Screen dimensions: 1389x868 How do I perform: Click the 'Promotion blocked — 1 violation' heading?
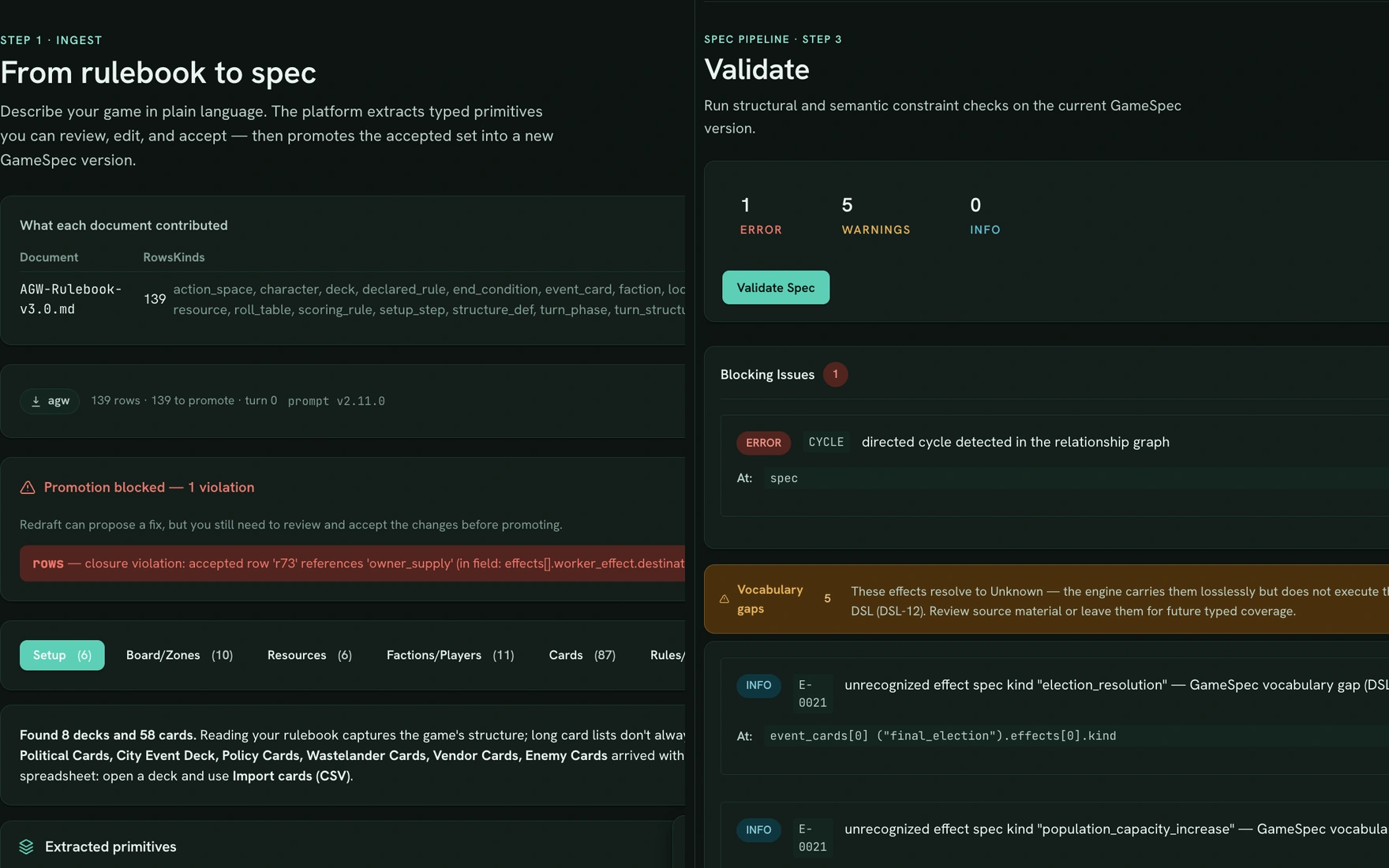pos(149,488)
